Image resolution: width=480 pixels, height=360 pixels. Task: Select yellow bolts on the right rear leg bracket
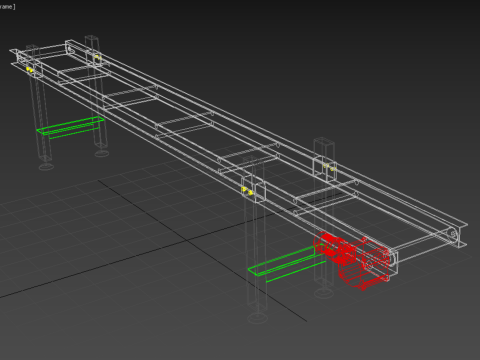coord(330,167)
